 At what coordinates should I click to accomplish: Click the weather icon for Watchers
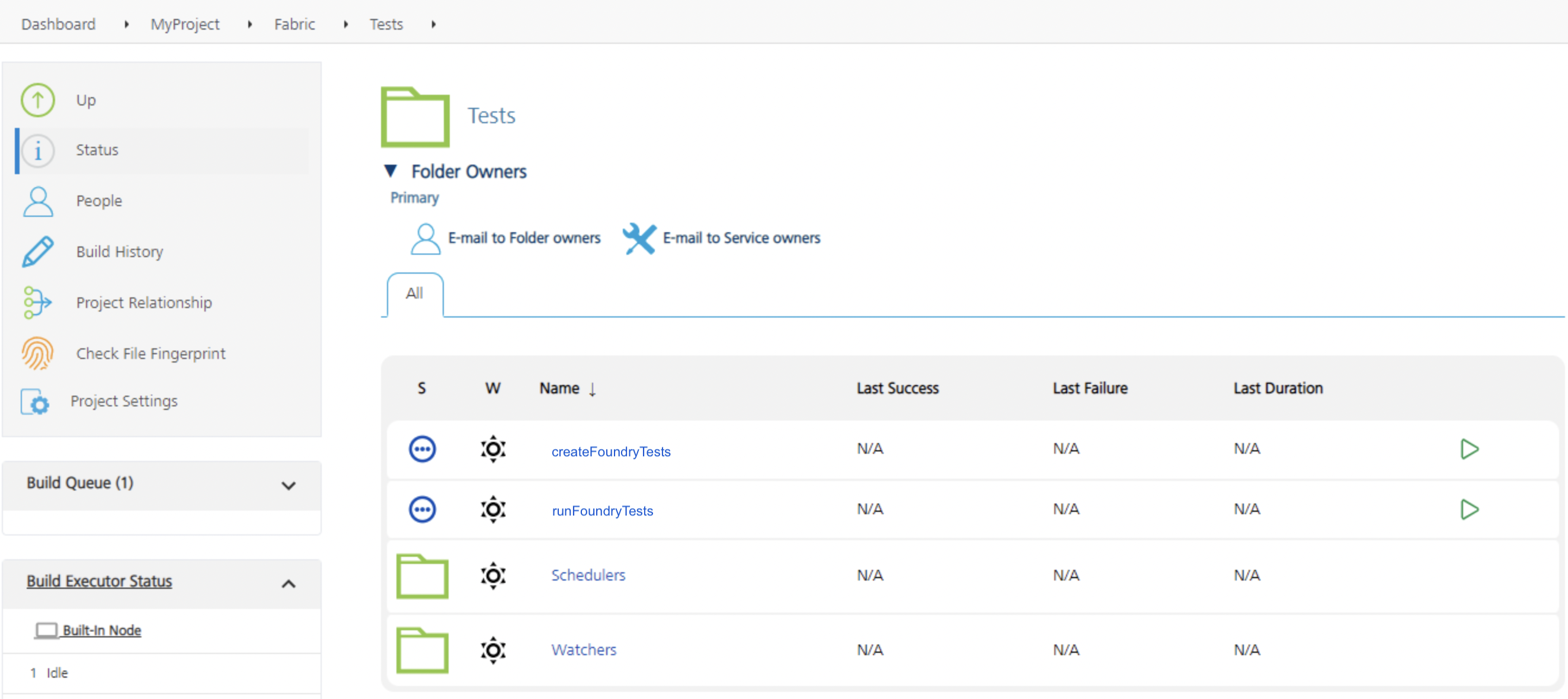492,650
